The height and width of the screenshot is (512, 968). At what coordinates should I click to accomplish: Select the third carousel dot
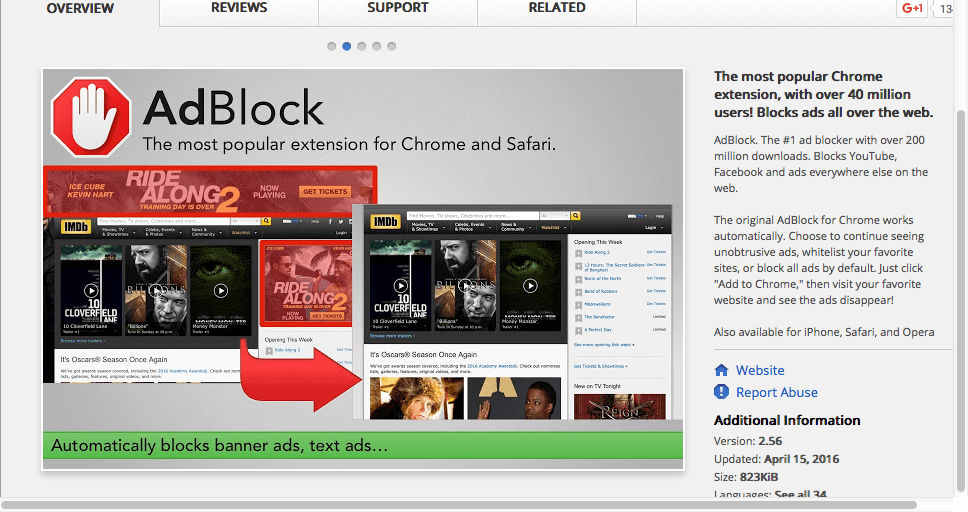click(362, 46)
